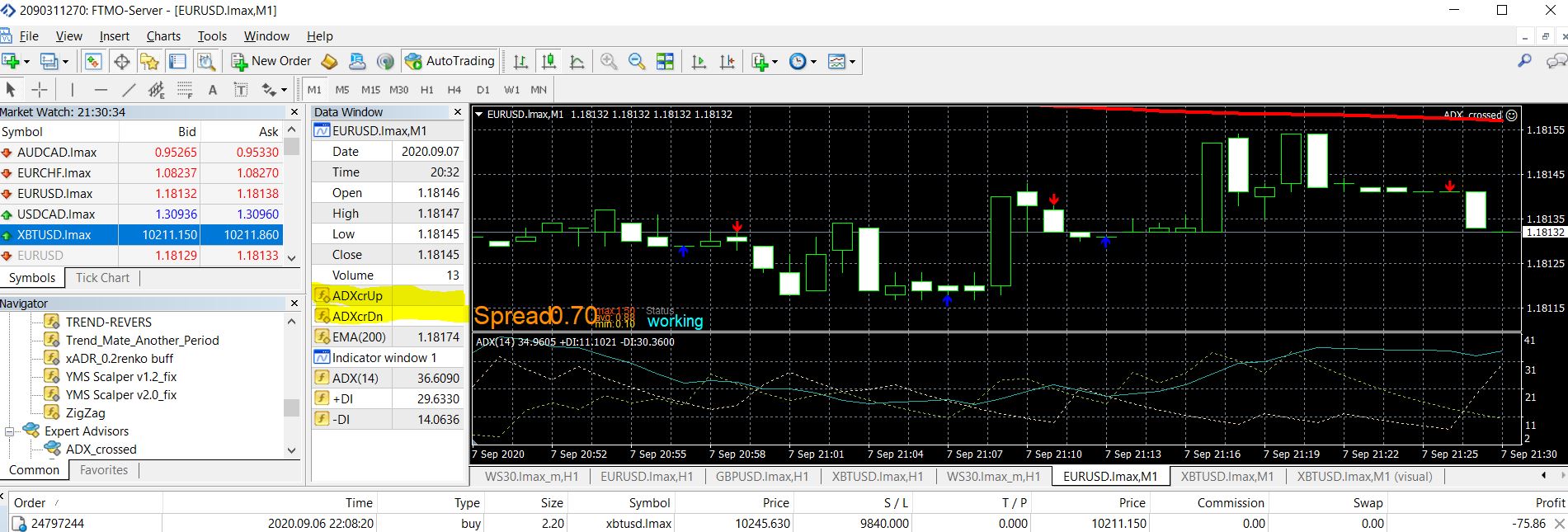Open the new chart dropdown arrow
The width and height of the screenshot is (1568, 532).
(26, 61)
